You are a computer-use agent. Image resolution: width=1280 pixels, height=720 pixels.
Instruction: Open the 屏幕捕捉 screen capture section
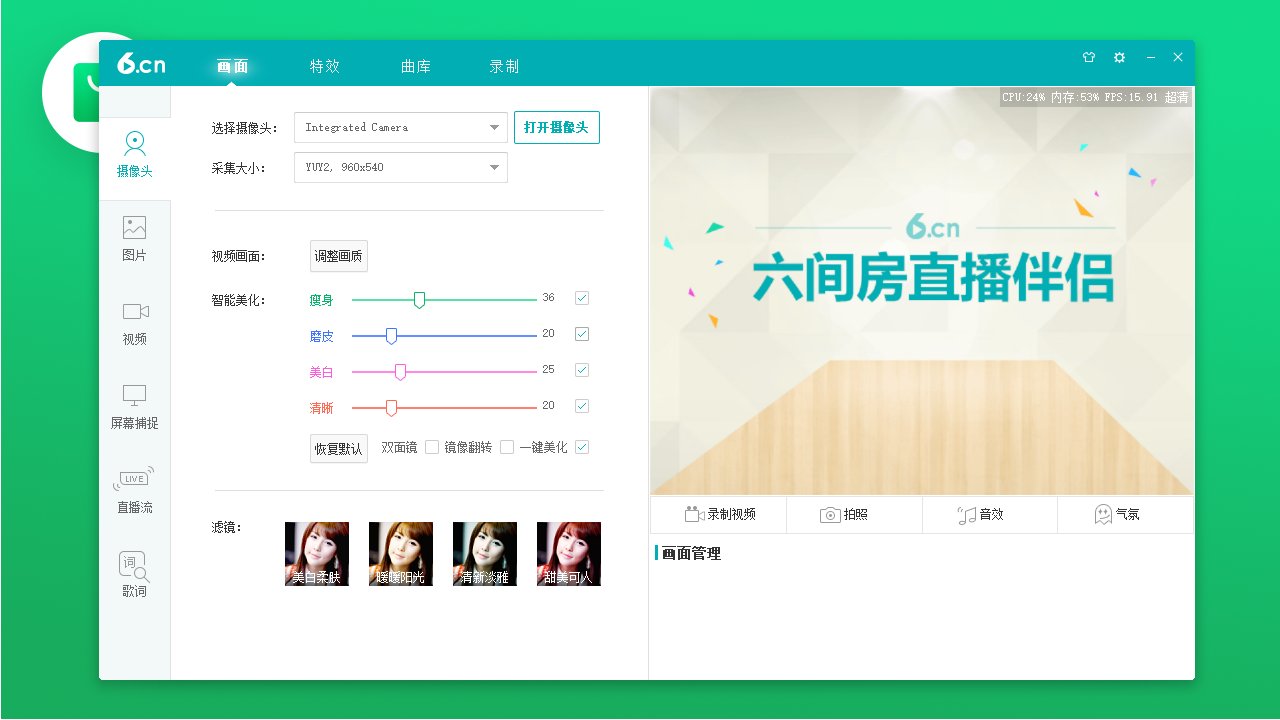click(x=135, y=408)
